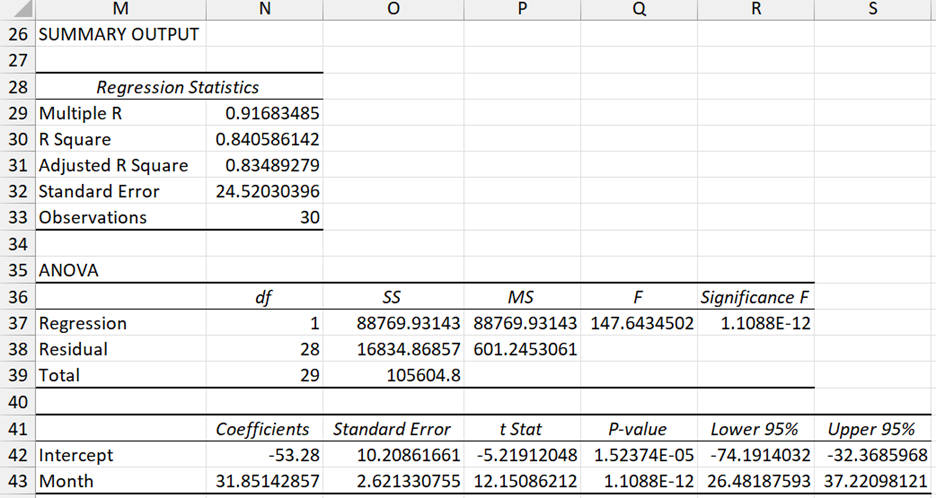Select the Month coefficient 31.85142857

[267, 481]
